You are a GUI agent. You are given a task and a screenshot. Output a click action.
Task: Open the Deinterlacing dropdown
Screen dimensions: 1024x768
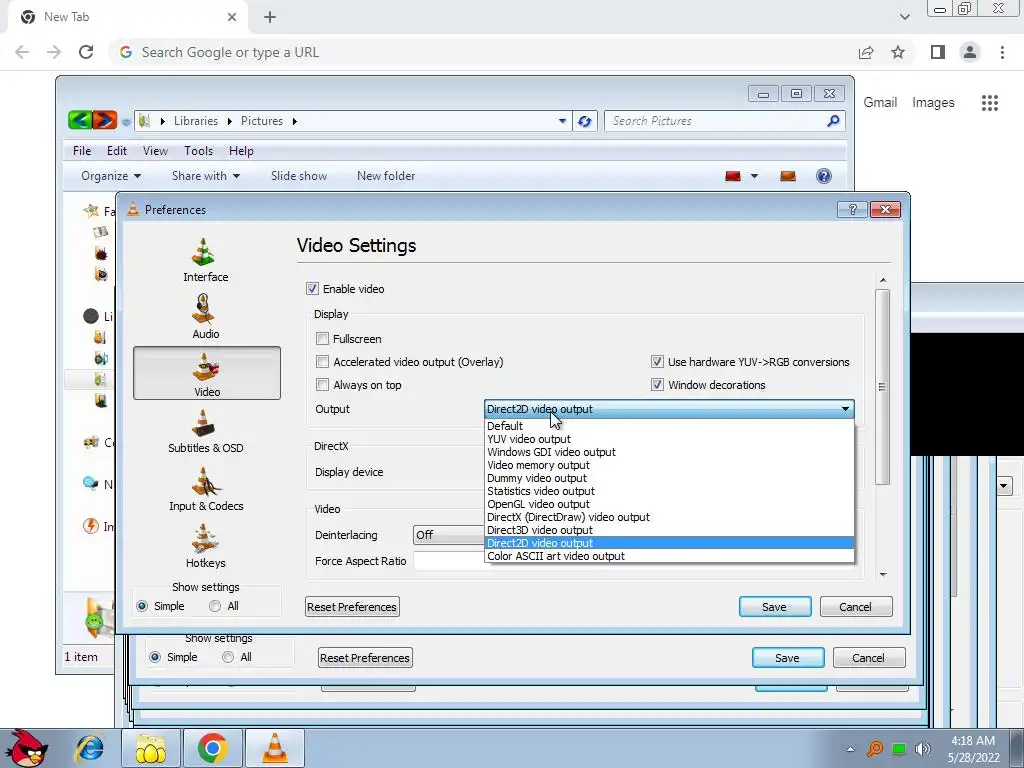(449, 535)
